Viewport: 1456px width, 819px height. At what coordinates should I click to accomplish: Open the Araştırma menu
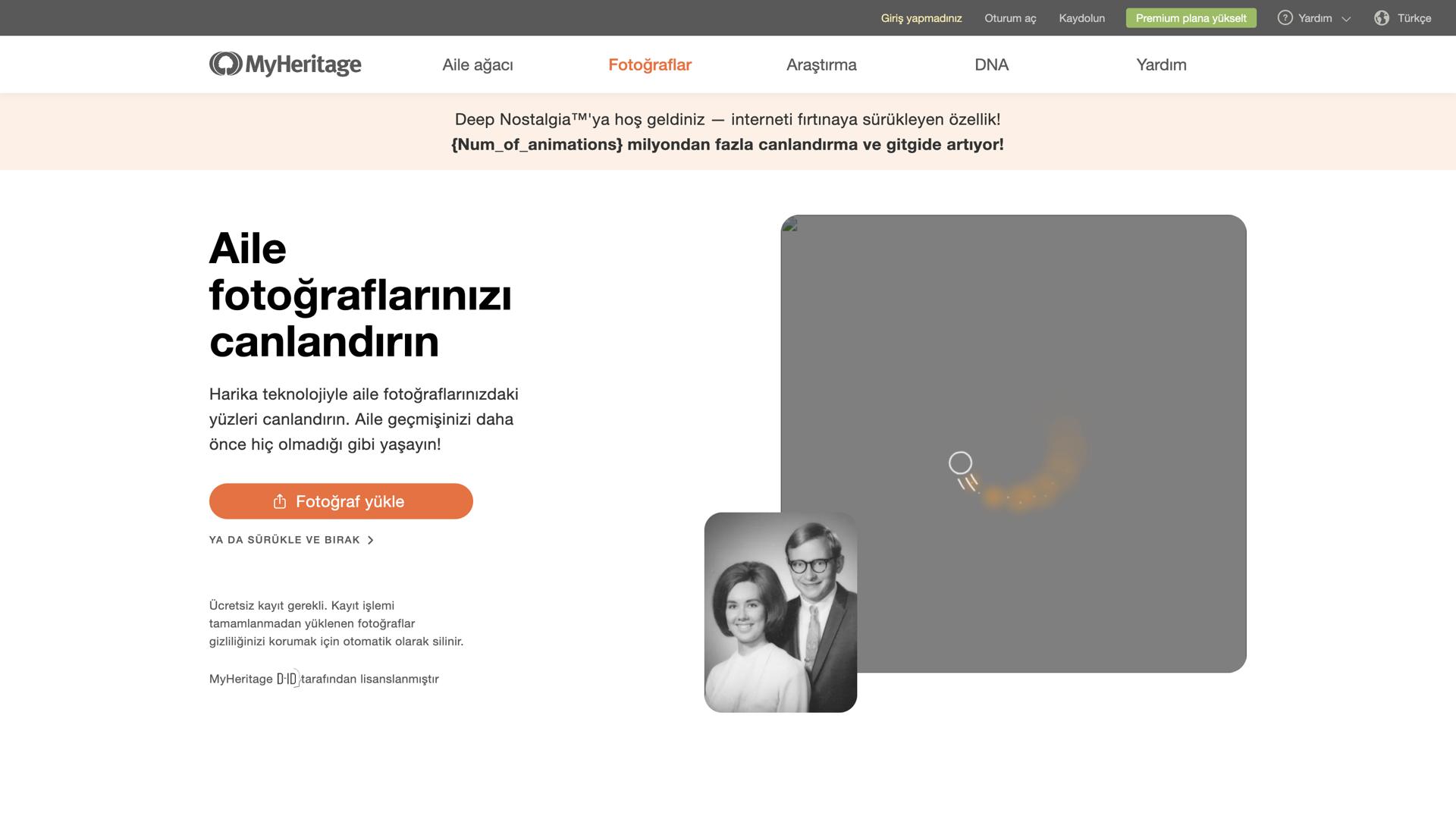pos(821,64)
